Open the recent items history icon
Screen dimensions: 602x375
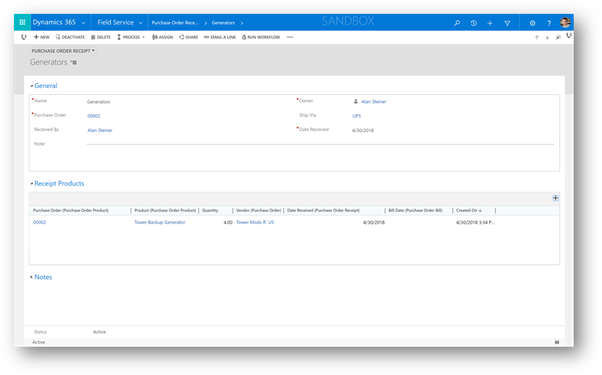point(473,23)
